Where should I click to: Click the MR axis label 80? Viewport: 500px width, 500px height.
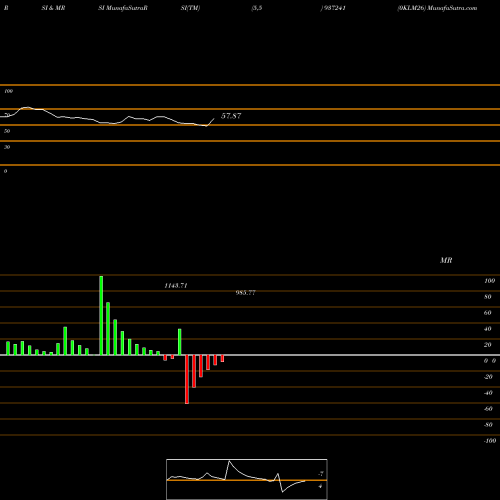pyautogui.click(x=488, y=297)
